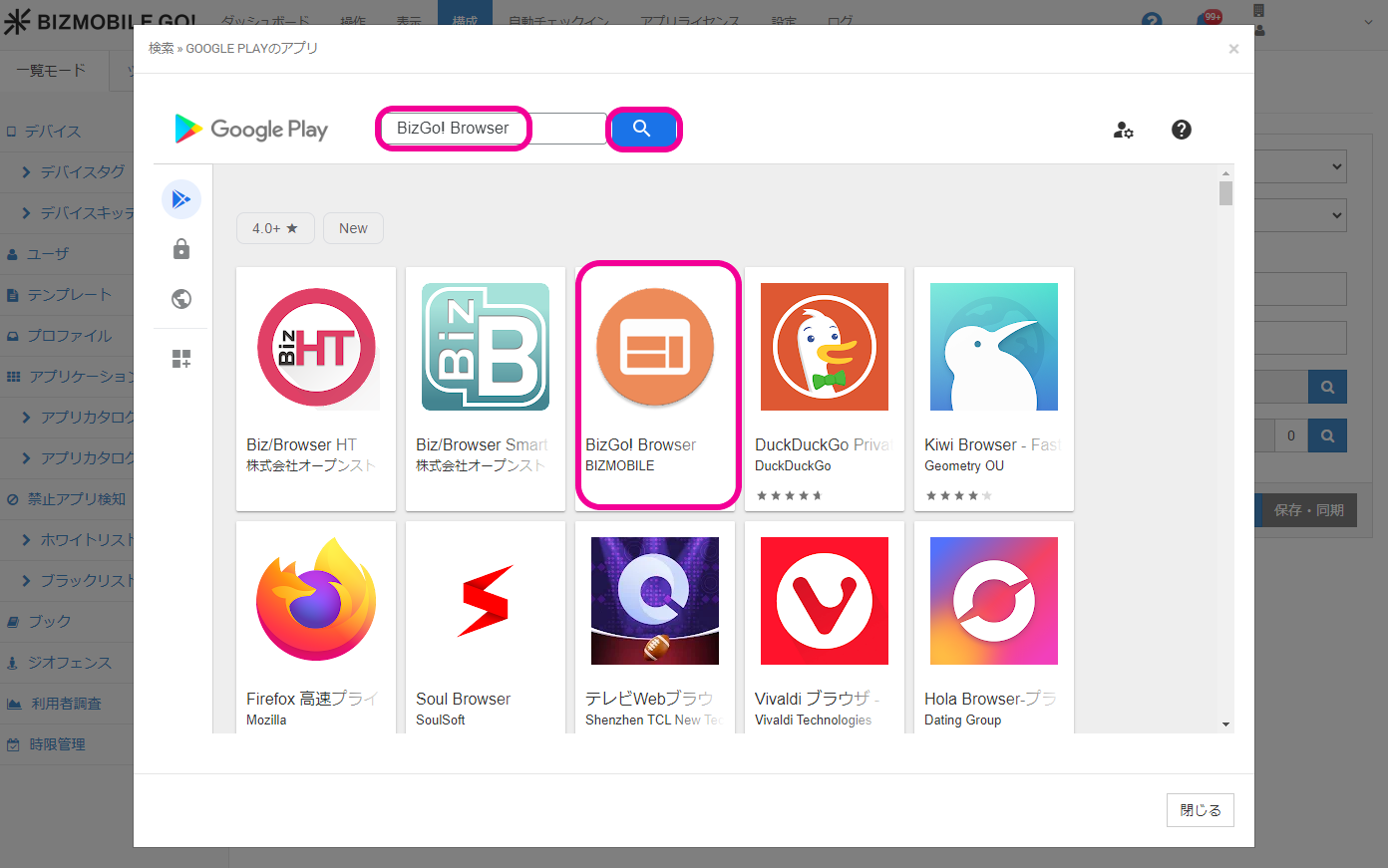This screenshot has height=868, width=1388.
Task: Open the Play Store apps sidebar icon
Action: click(181, 199)
